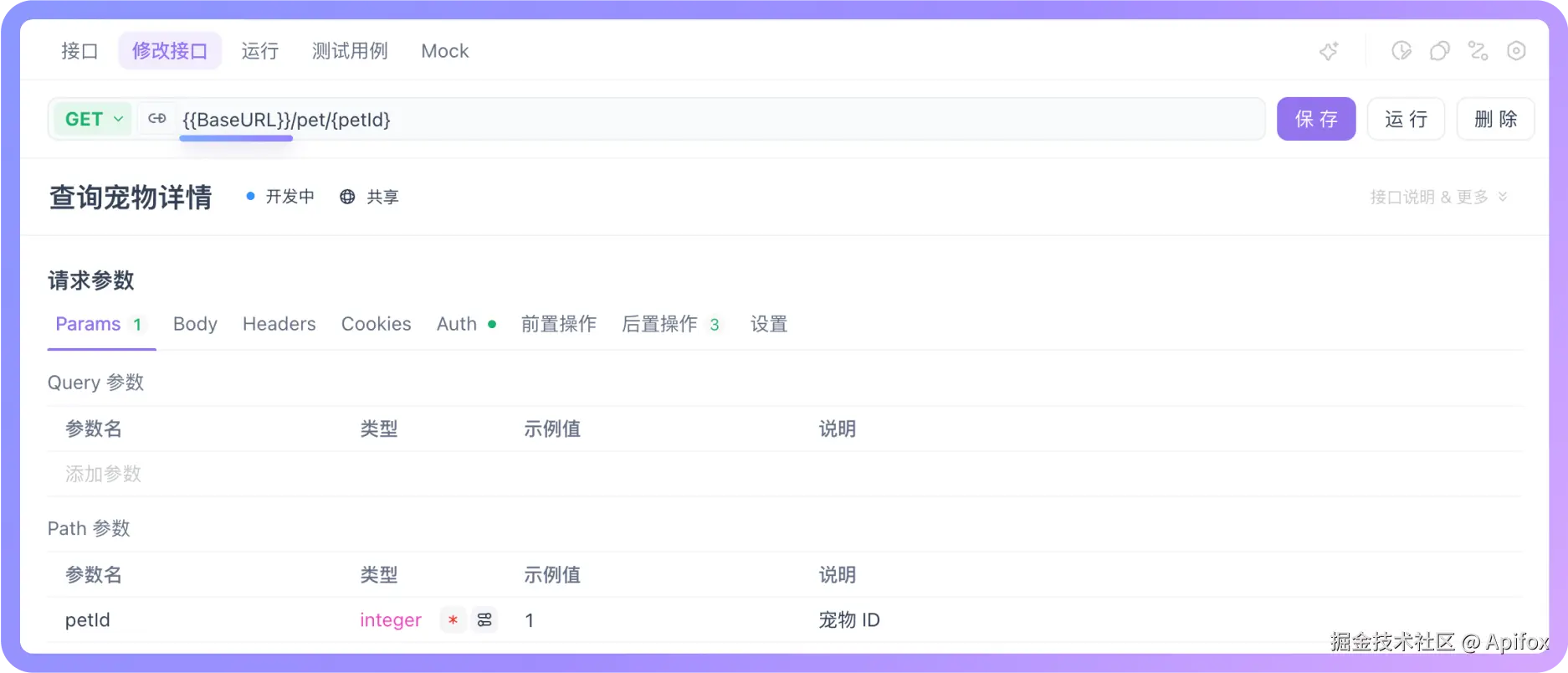Open the 前置操作 tab
The width and height of the screenshot is (1568, 673).
coord(559,324)
